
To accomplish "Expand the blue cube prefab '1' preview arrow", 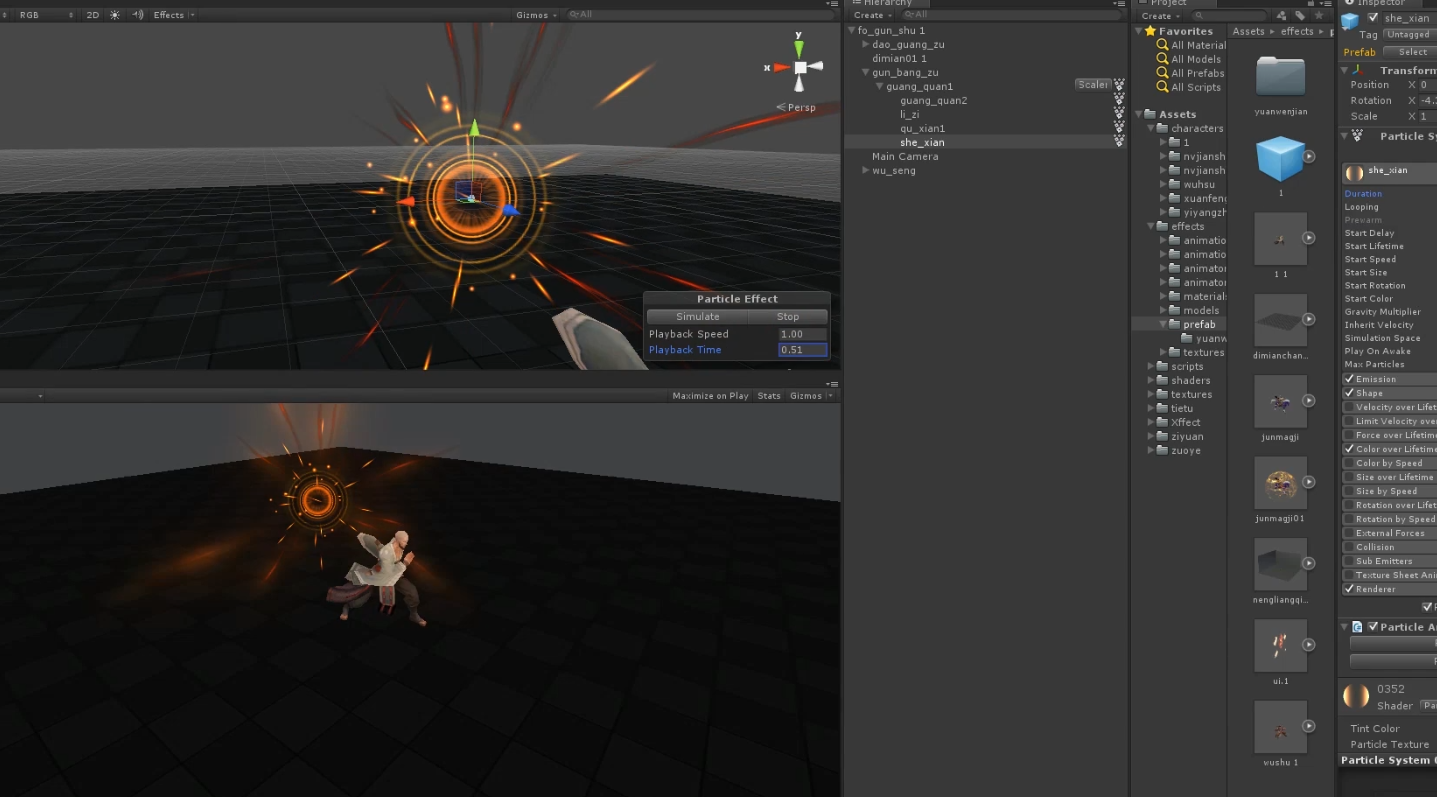I will pyautogui.click(x=1309, y=156).
